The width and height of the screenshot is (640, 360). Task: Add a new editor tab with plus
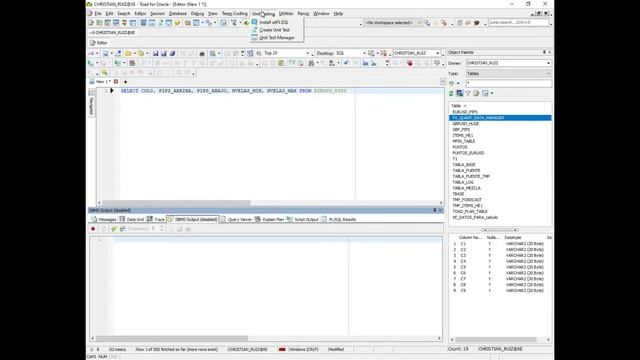pyautogui.click(x=125, y=82)
